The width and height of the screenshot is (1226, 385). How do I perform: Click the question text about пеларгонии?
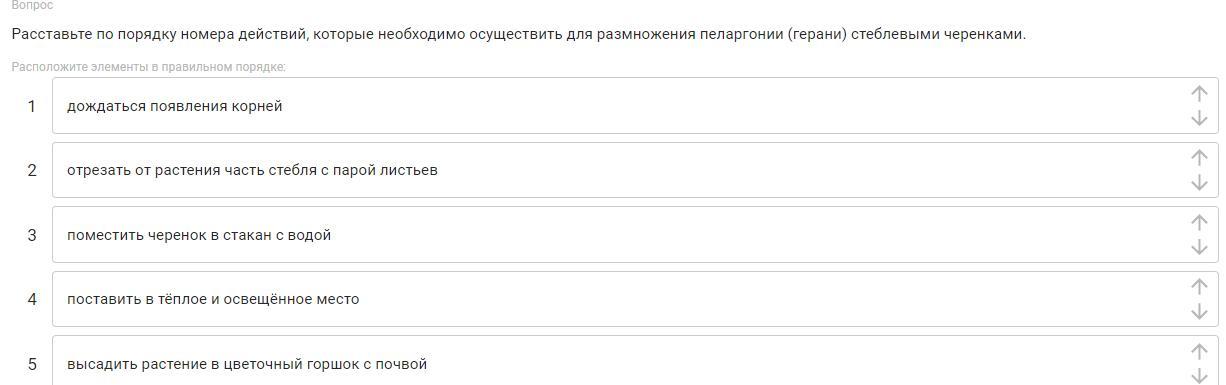coord(518,34)
